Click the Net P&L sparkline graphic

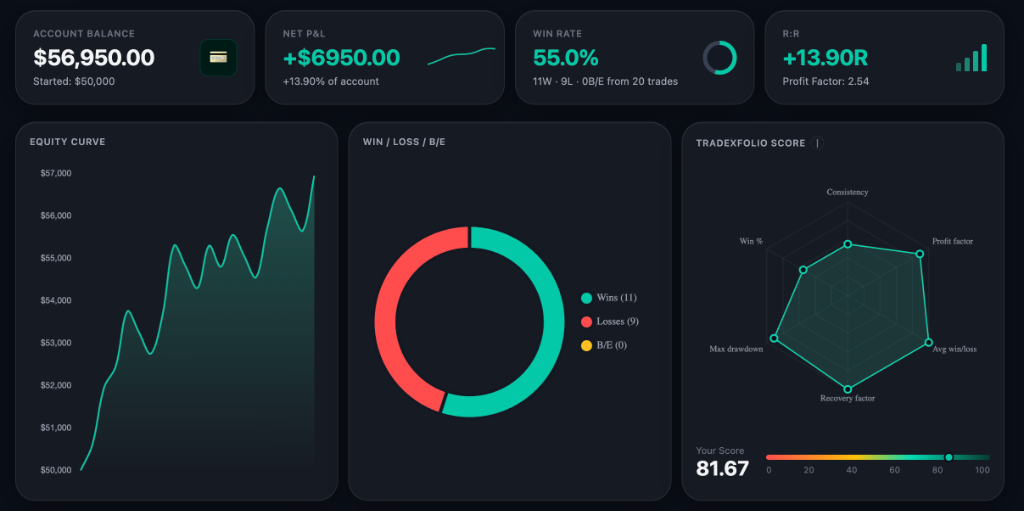tap(462, 56)
